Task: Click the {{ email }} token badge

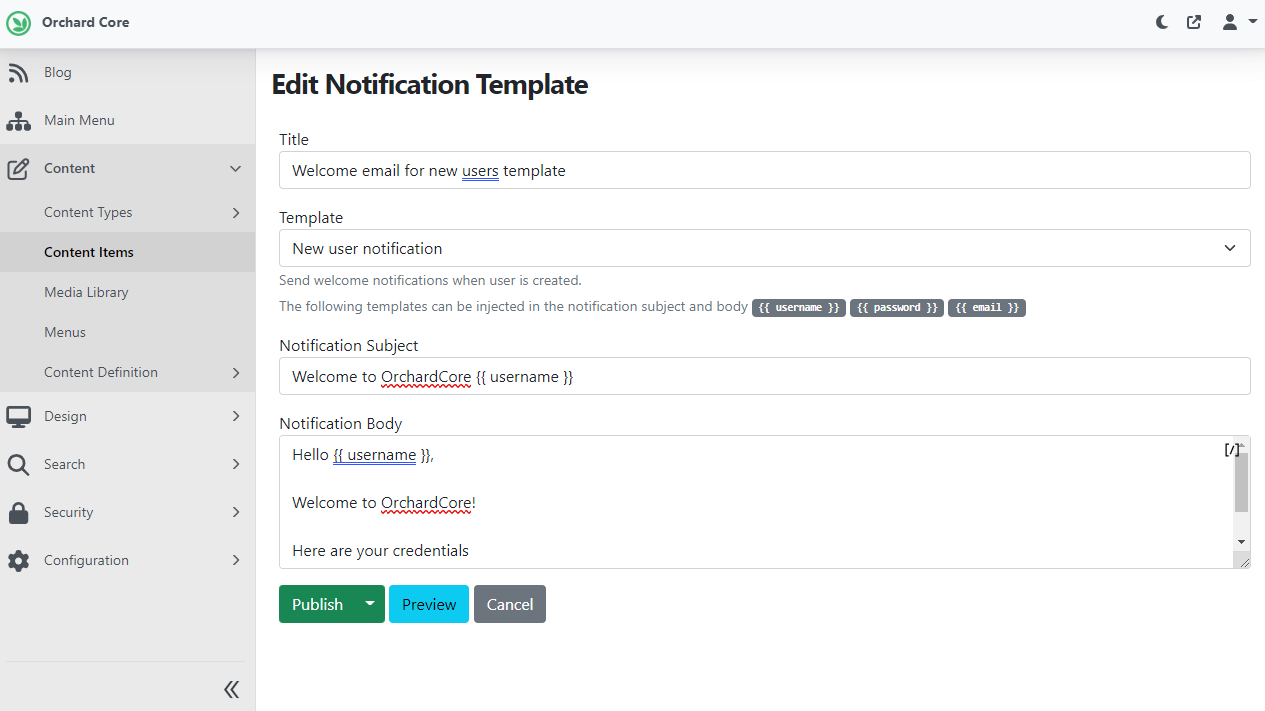Action: click(x=987, y=308)
